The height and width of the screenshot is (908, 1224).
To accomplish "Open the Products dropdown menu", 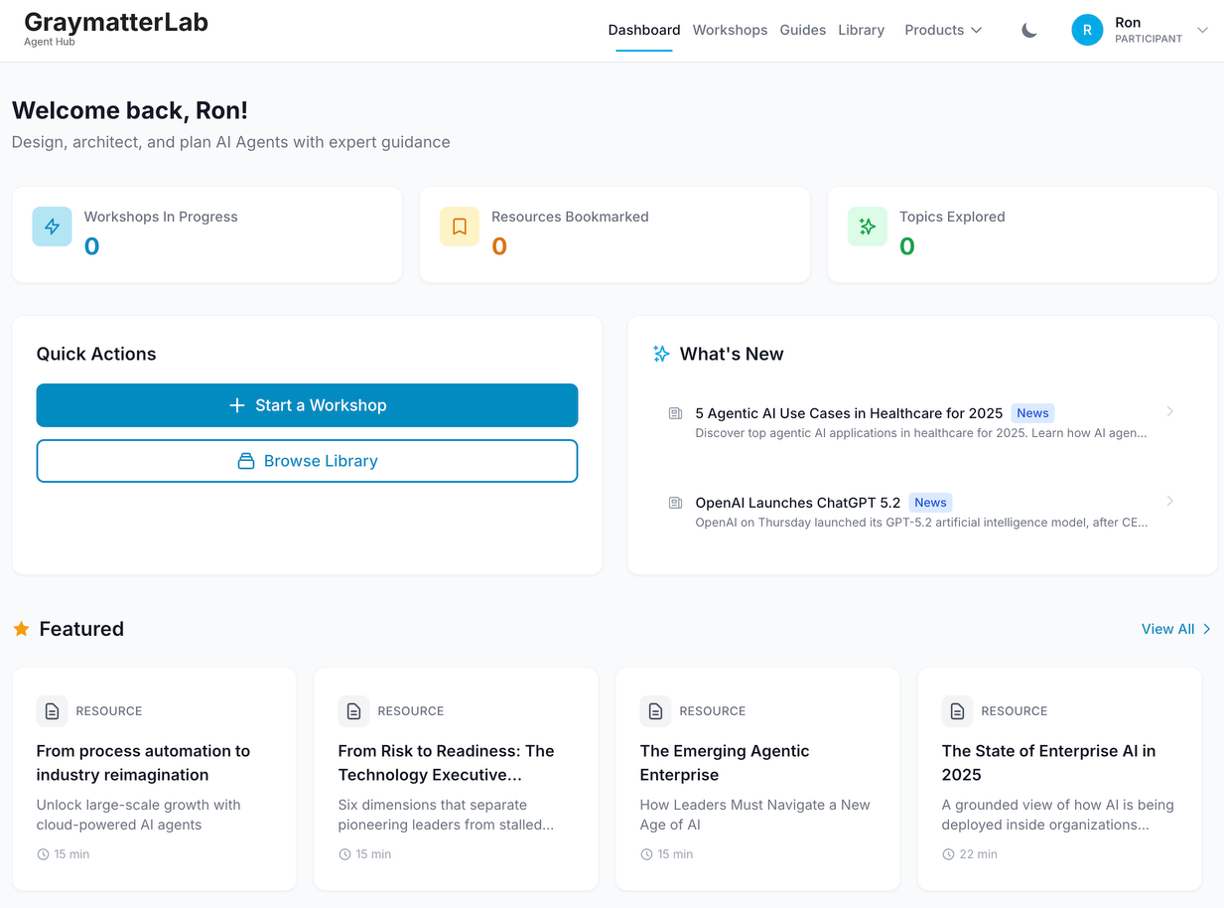I will [942, 30].
